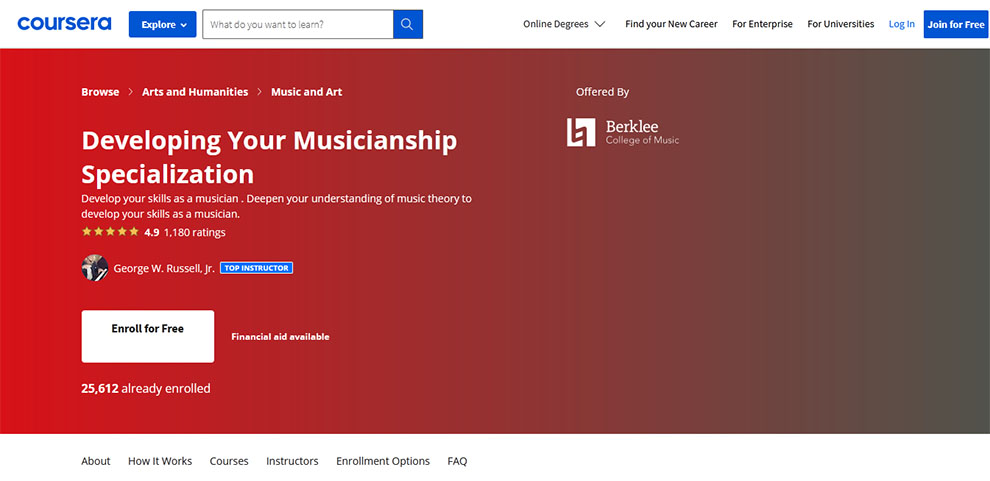This screenshot has width=990, height=481.
Task: Click Log In
Action: coord(902,24)
